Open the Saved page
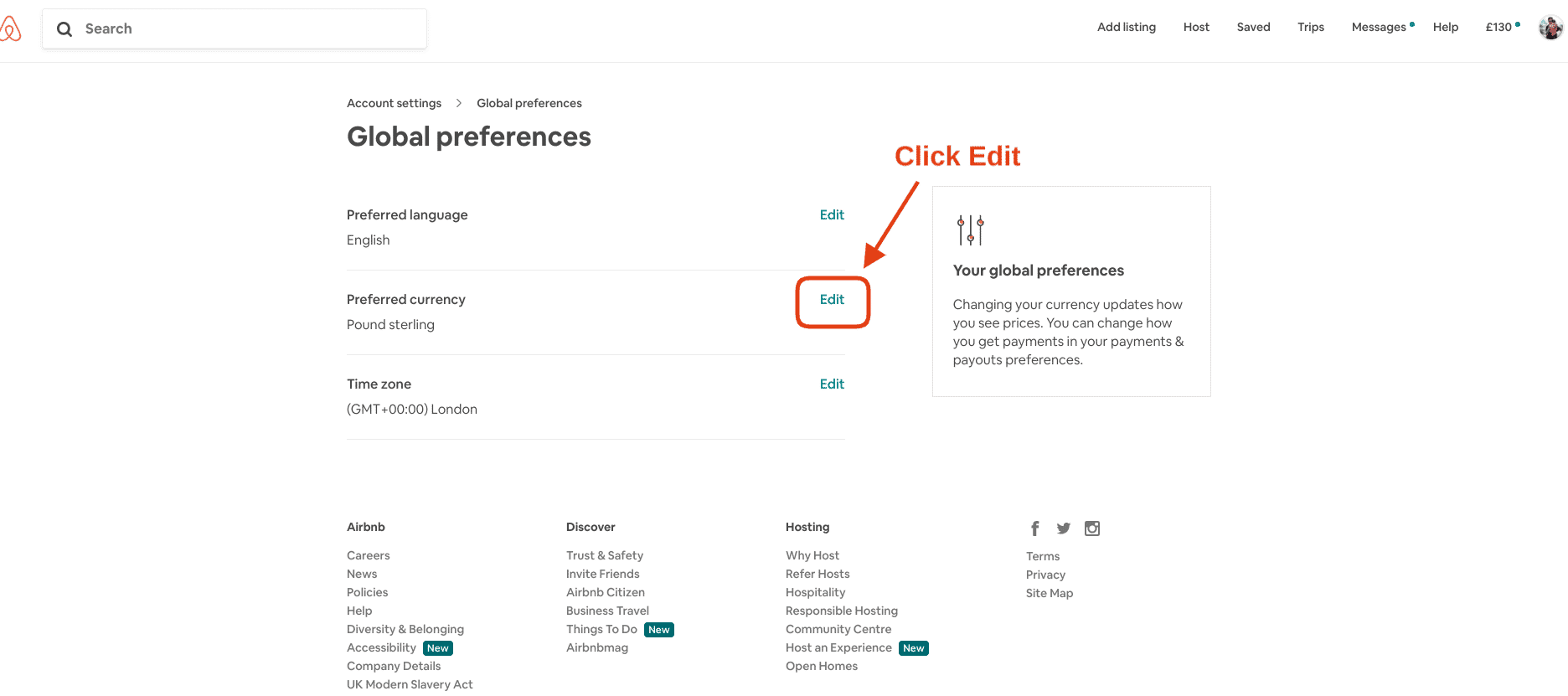Screen dimensions: 1568x696 coord(1253,27)
